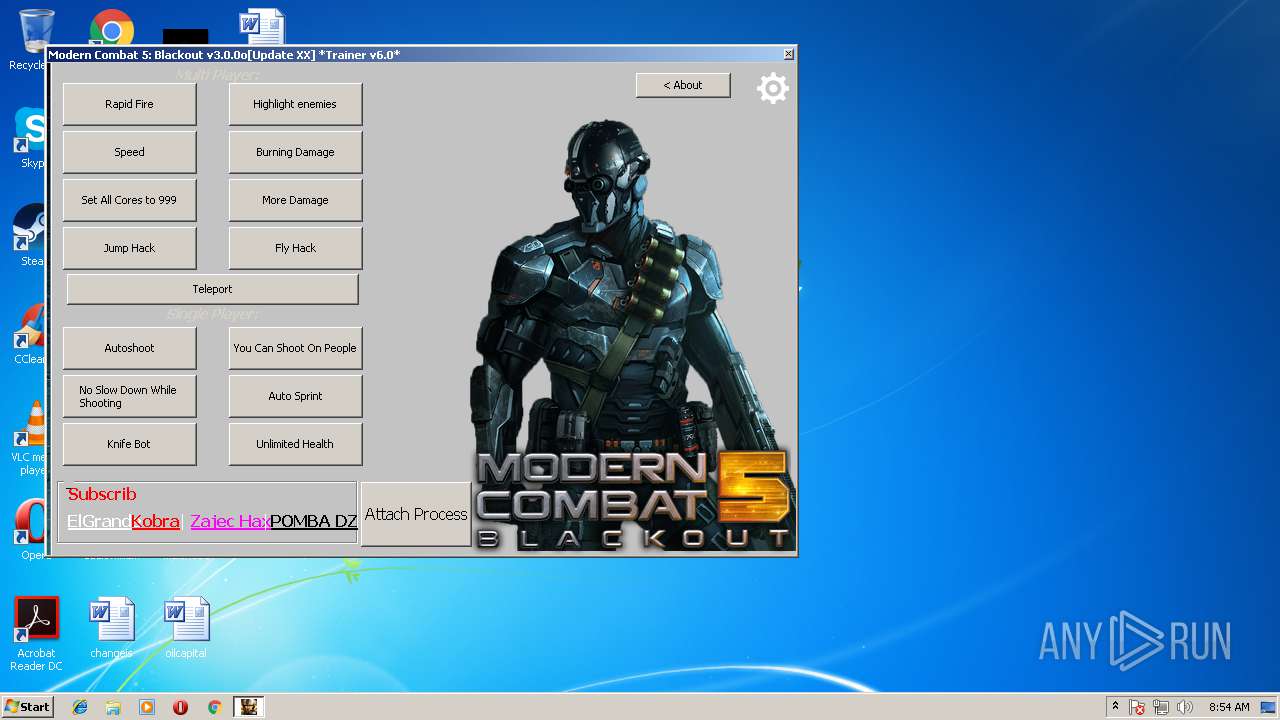Click the Rapid Fire button

pyautogui.click(x=129, y=104)
